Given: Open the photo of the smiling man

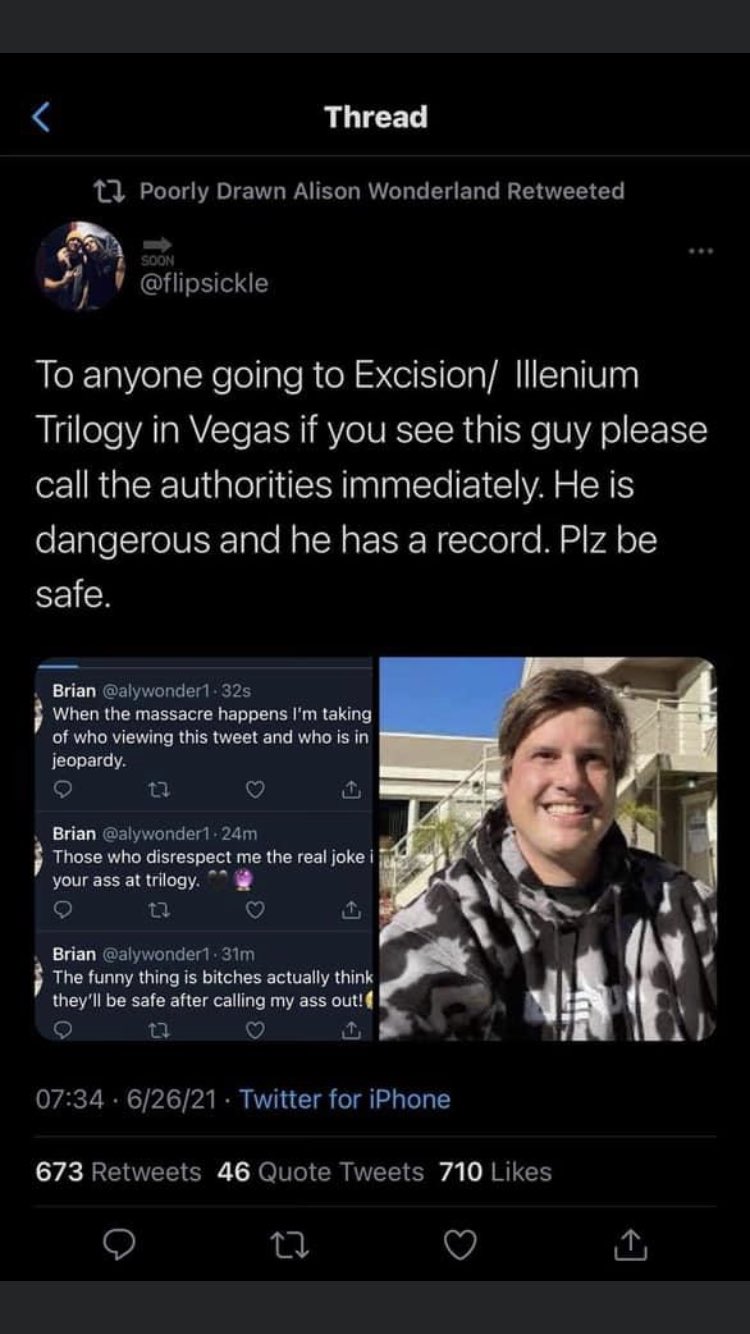Looking at the screenshot, I should point(548,849).
